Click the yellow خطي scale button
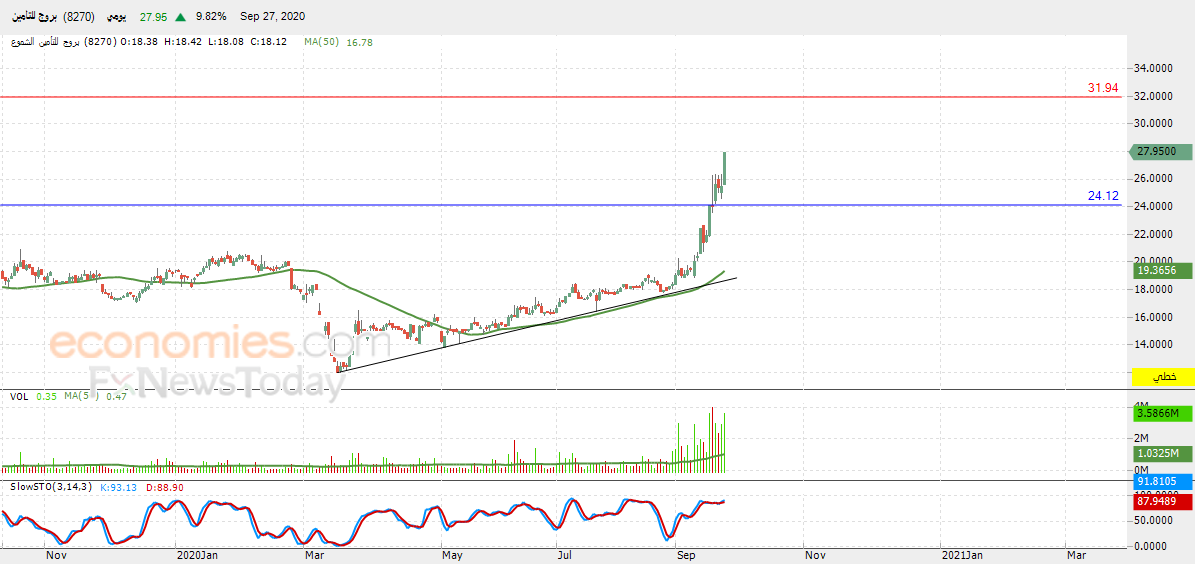The image size is (1195, 564). (x=1164, y=377)
